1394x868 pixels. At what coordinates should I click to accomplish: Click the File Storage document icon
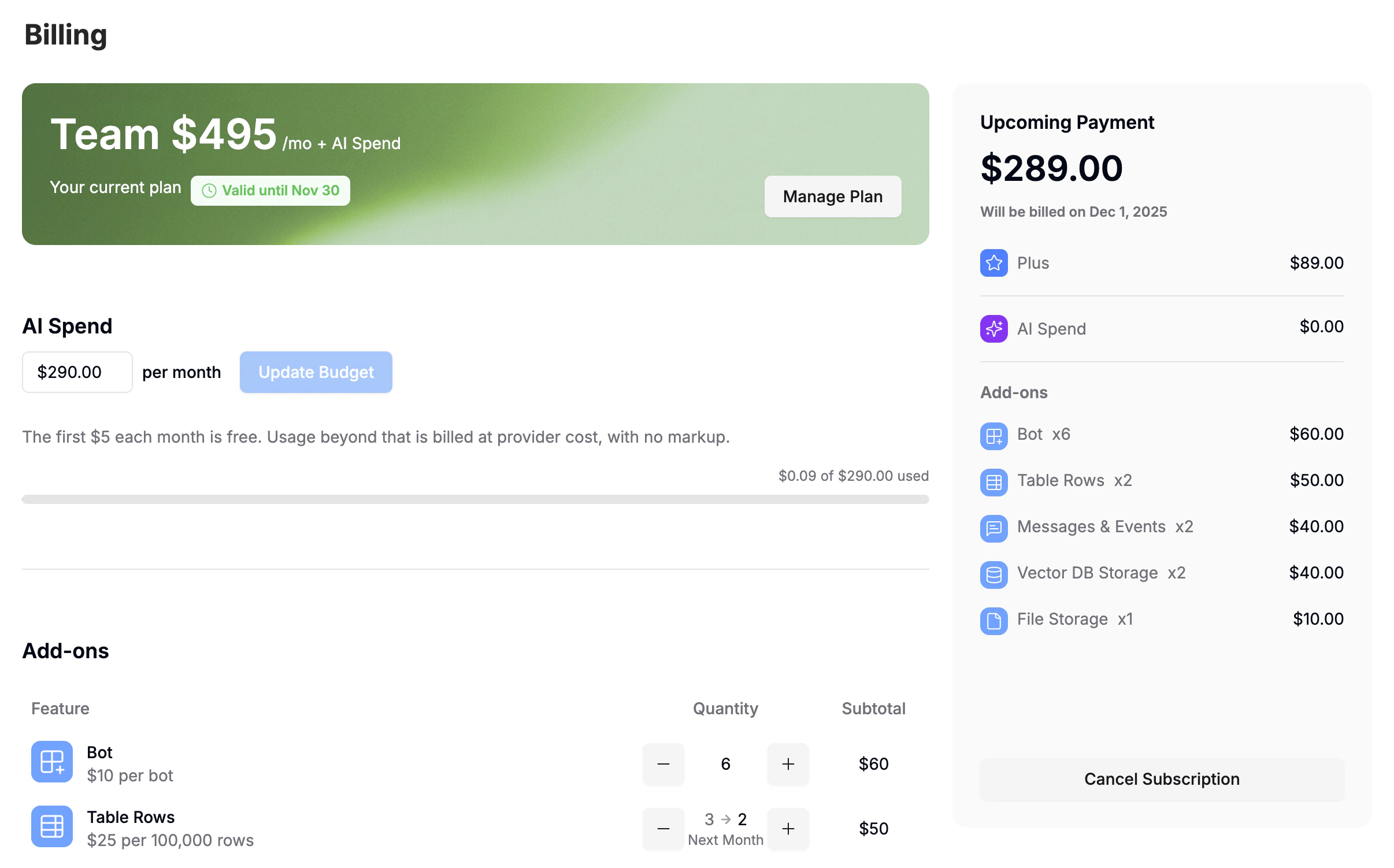click(993, 621)
